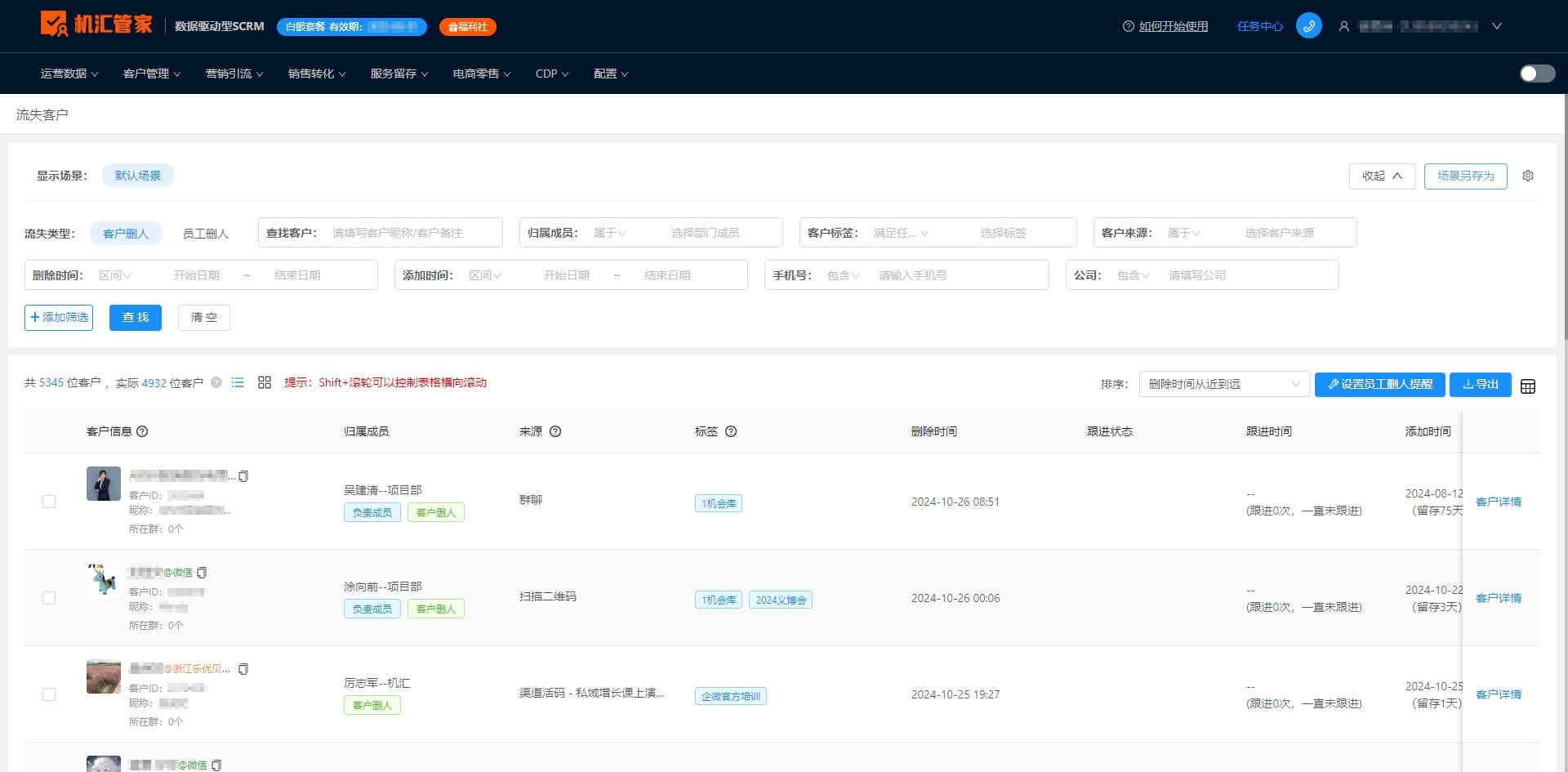Check the checkbox for 厉志军 row
The width and height of the screenshot is (1568, 772).
pyautogui.click(x=49, y=694)
